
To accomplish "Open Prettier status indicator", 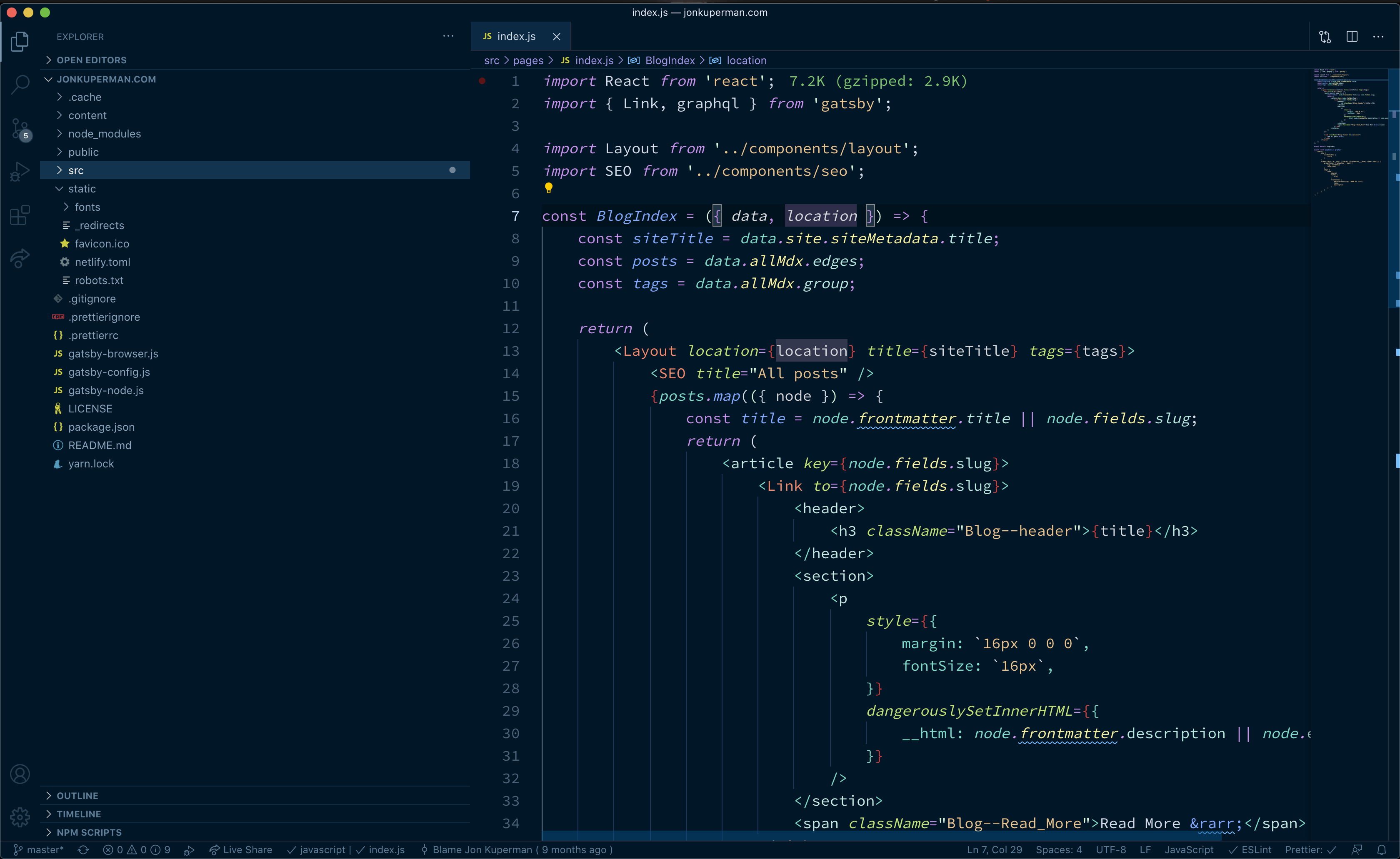I will tap(1311, 850).
